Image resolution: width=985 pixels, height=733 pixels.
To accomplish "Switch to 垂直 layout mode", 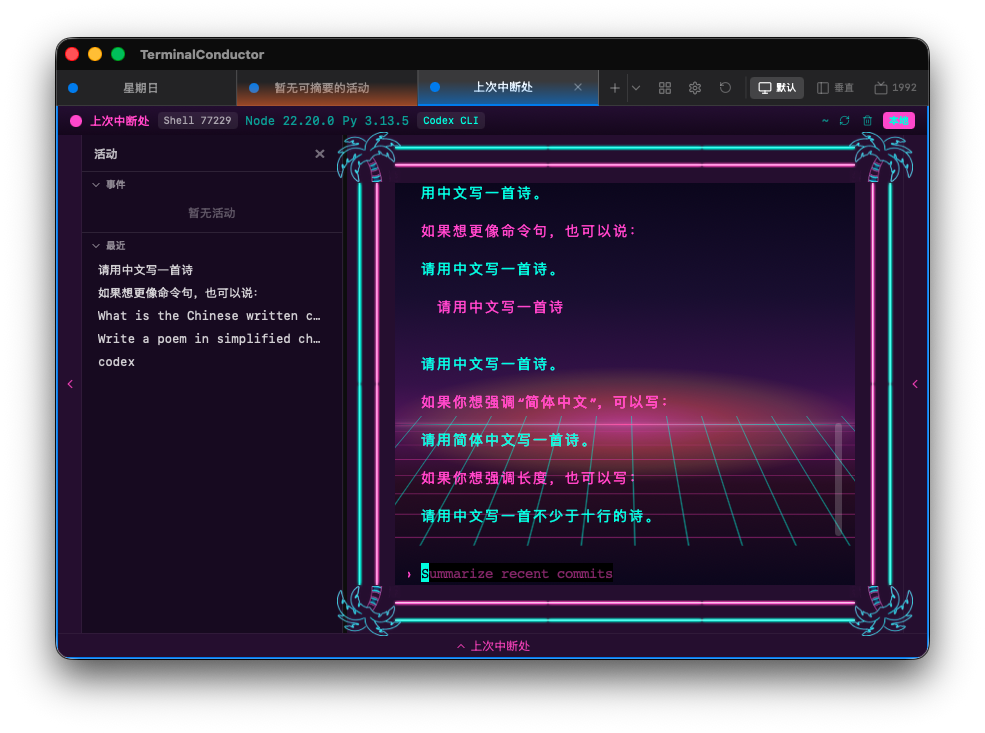I will (835, 88).
